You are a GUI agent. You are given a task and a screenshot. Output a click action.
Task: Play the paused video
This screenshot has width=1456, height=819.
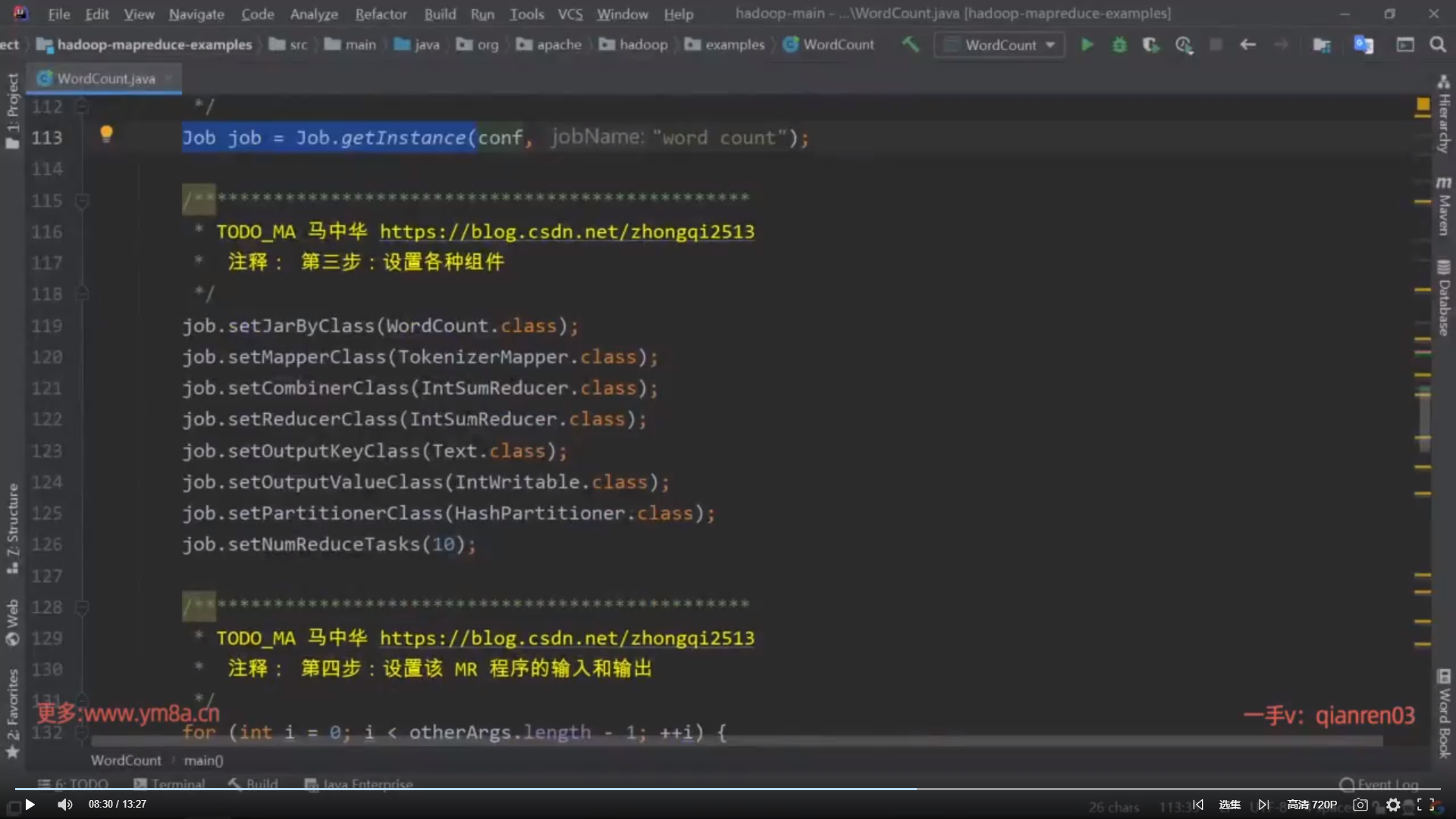(30, 805)
